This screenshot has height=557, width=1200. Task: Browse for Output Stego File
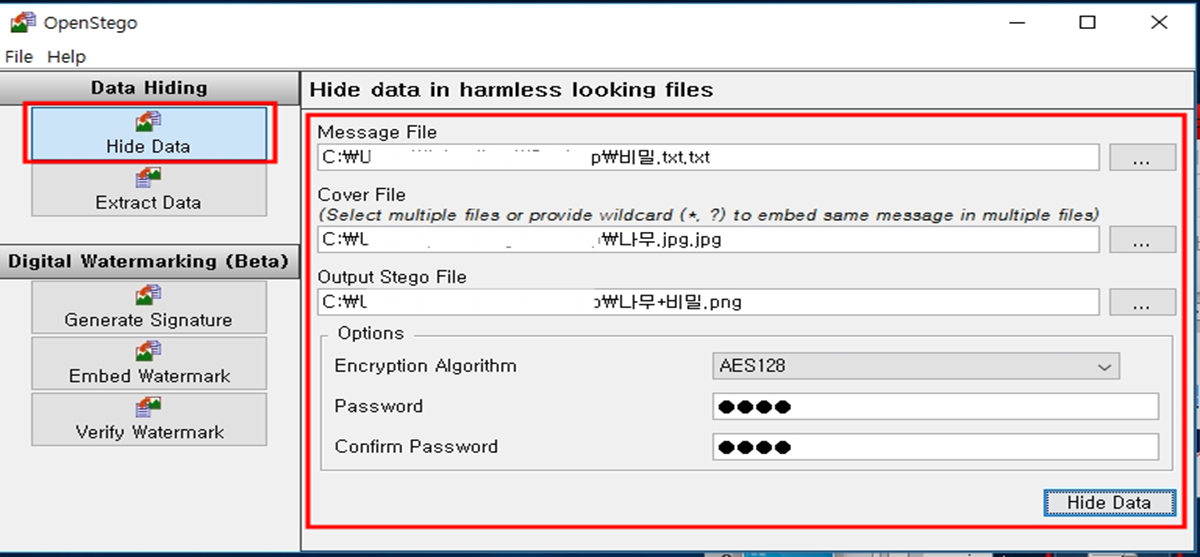1142,301
